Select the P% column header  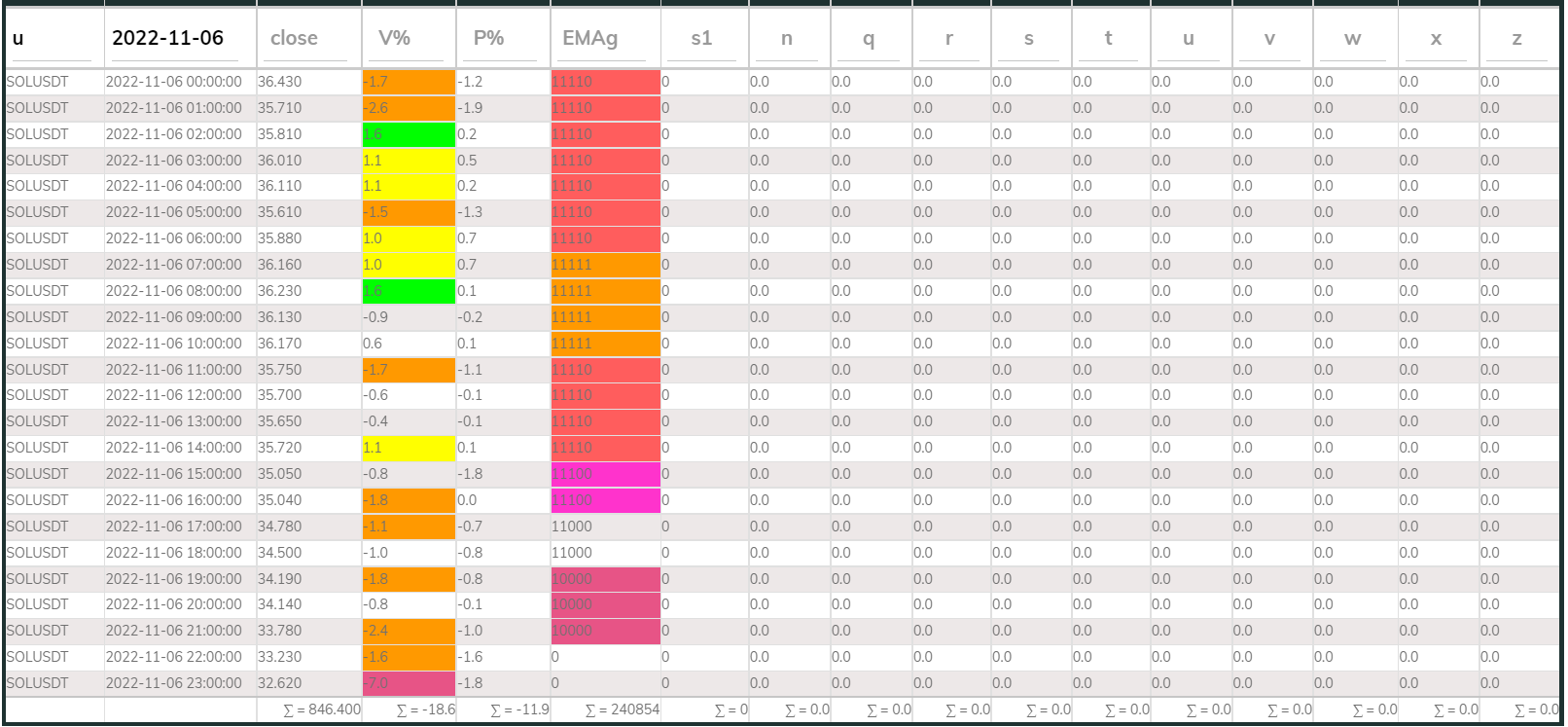coord(488,39)
